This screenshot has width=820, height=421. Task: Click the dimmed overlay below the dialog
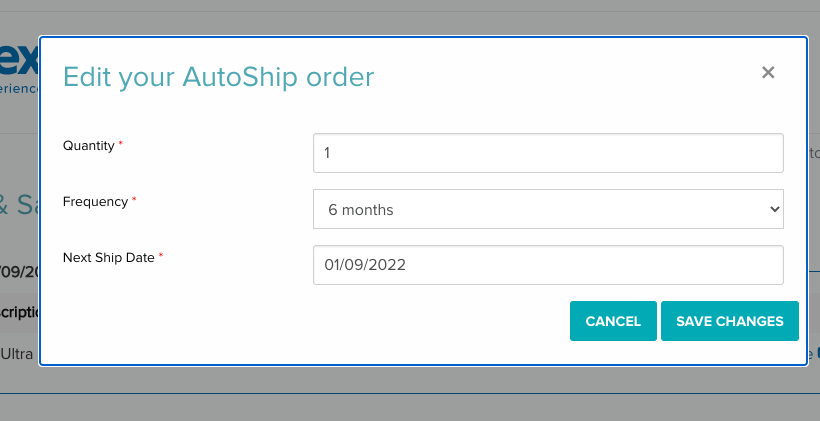tap(410, 405)
